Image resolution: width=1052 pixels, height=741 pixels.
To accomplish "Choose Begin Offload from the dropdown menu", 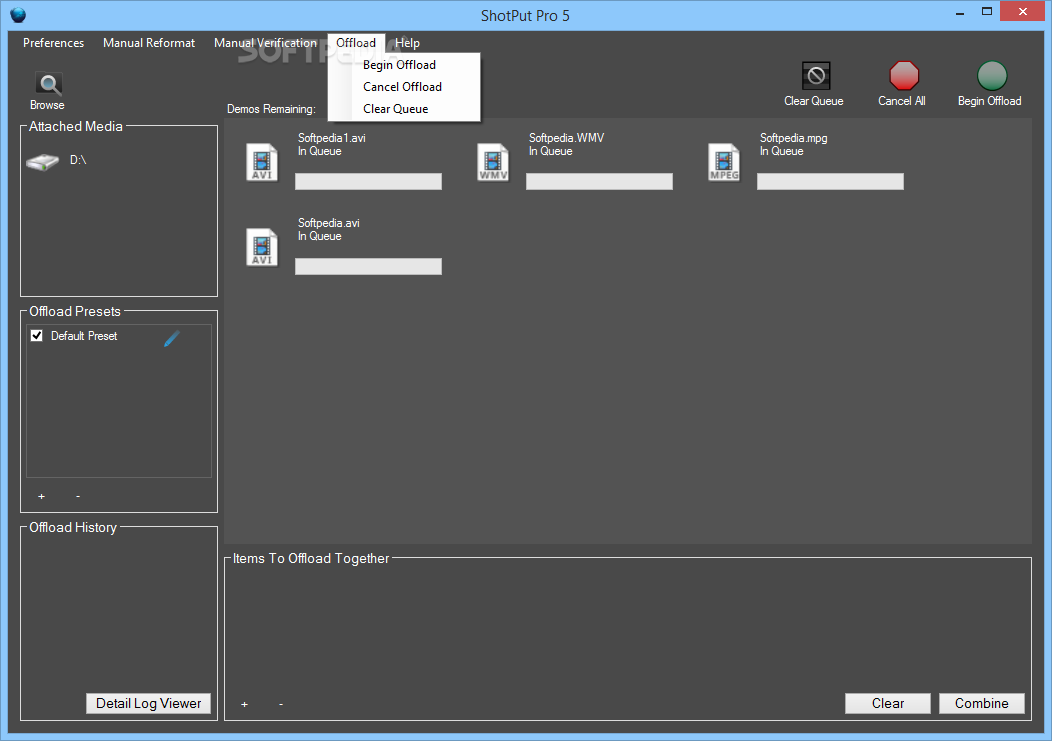I will coord(405,65).
